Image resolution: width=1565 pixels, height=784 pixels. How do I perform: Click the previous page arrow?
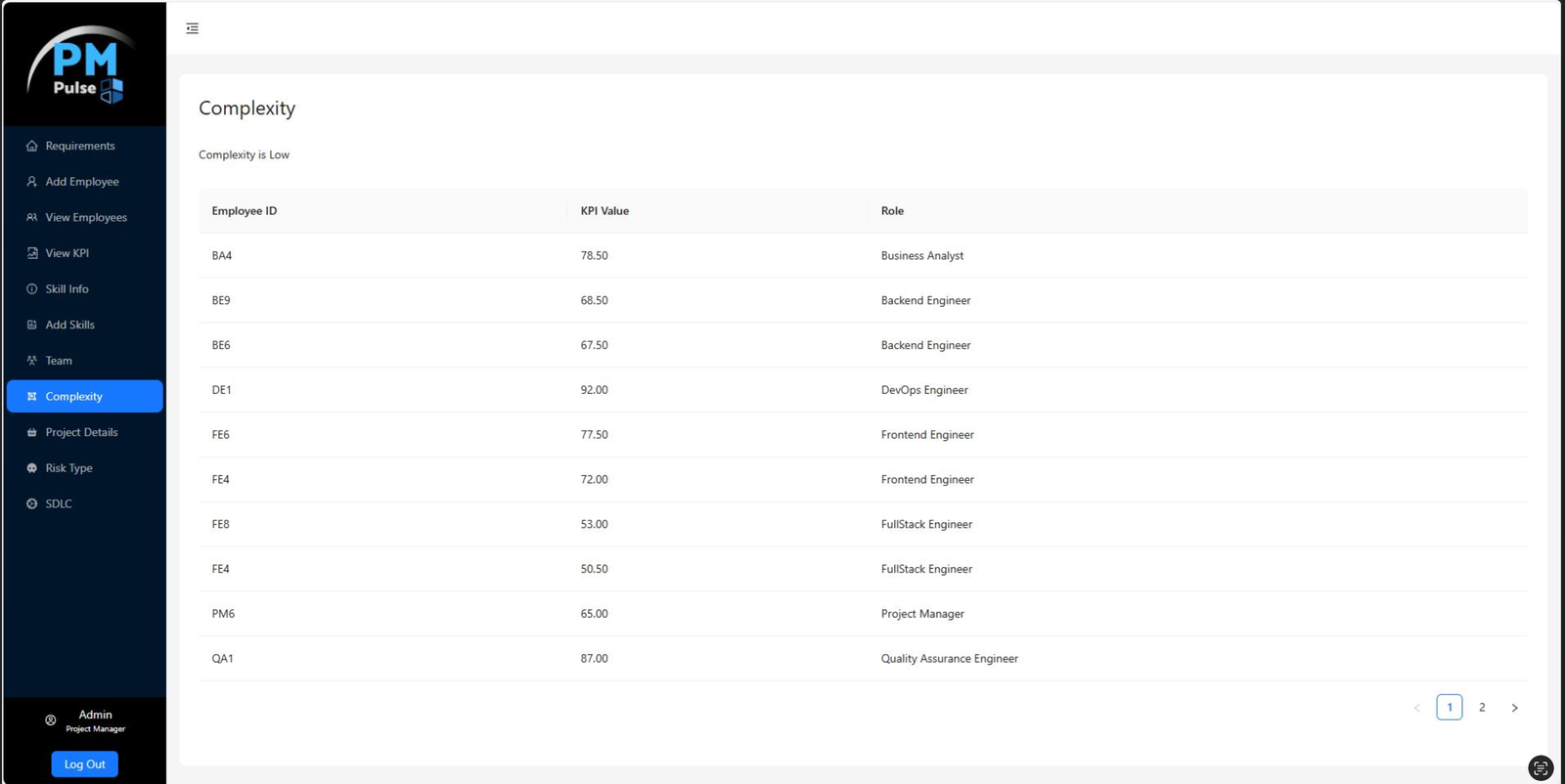1416,708
